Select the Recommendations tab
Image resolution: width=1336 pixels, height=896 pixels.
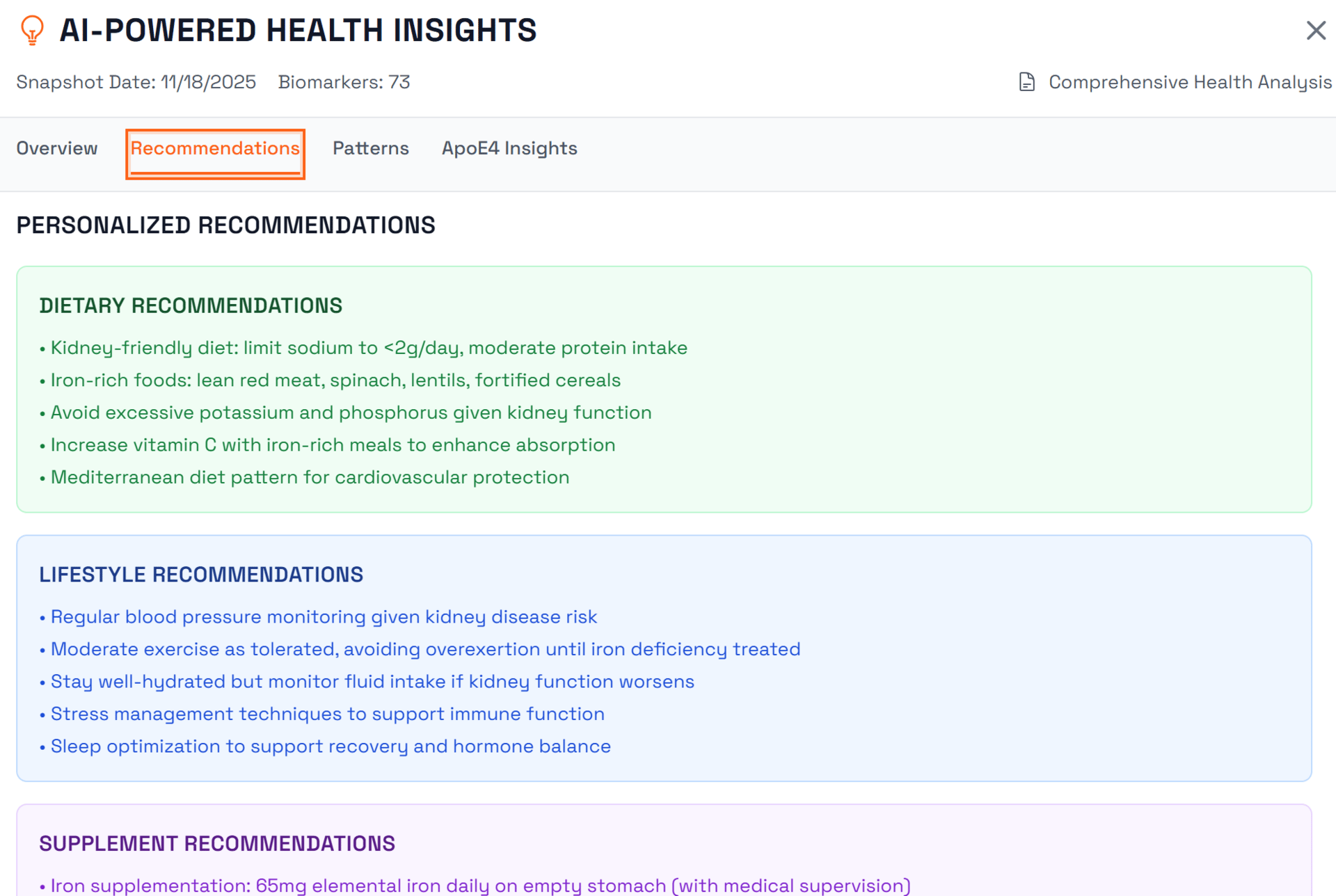[215, 148]
